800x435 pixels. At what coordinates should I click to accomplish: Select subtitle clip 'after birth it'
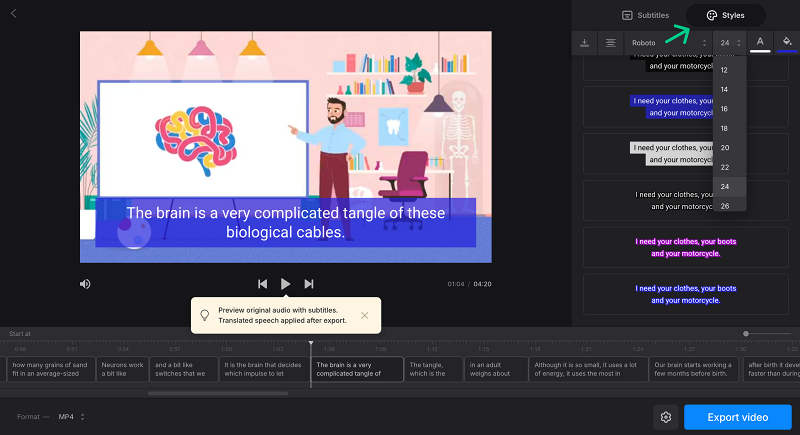tap(771, 369)
